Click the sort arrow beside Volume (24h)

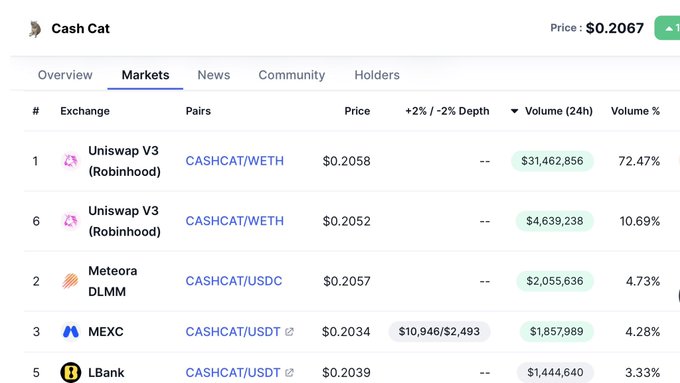[x=514, y=111]
